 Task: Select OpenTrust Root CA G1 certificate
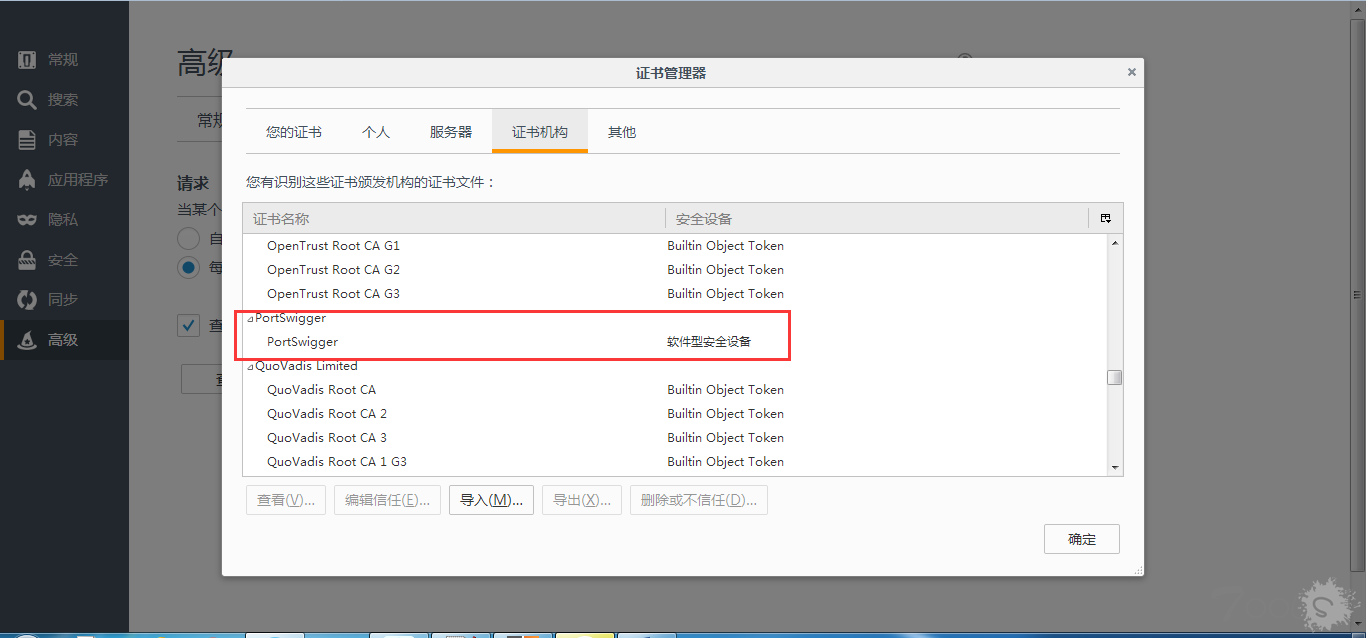(674, 246)
